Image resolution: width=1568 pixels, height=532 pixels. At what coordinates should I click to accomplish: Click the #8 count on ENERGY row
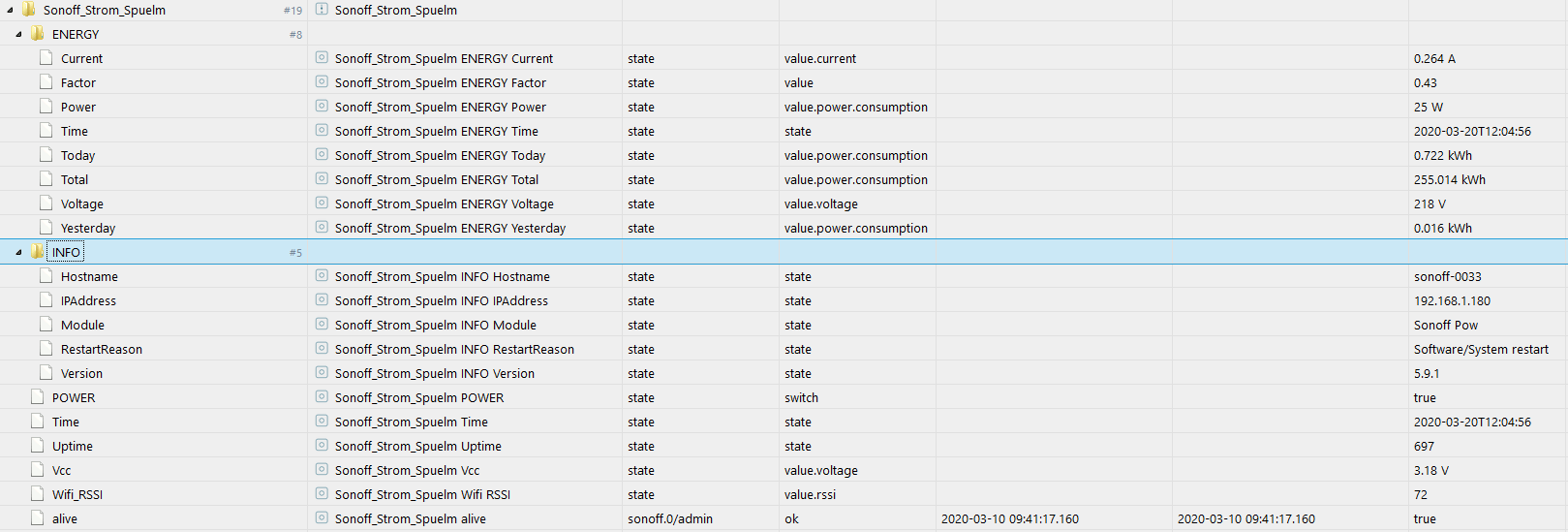295,34
